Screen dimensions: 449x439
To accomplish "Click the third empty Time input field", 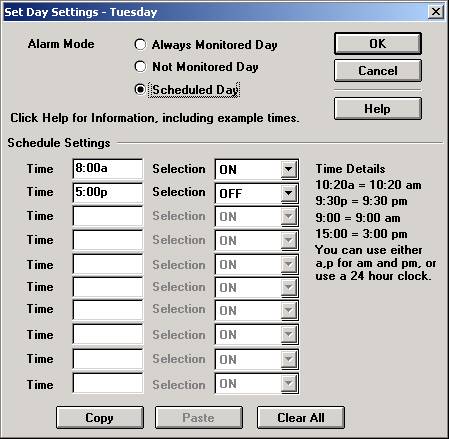I will point(108,216).
